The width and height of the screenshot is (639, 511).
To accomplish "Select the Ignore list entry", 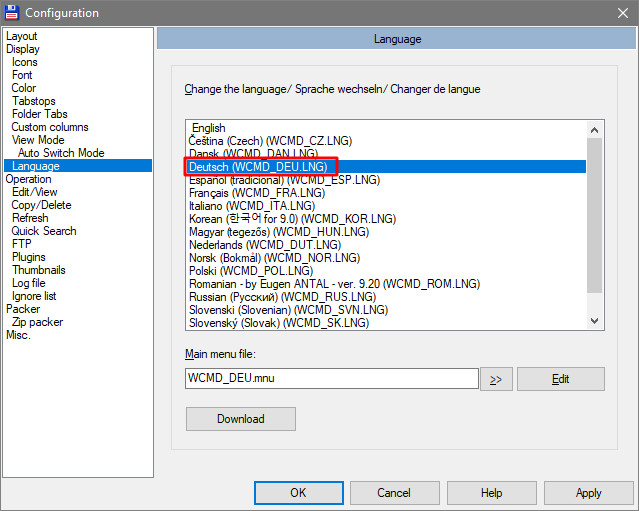I will pos(34,296).
